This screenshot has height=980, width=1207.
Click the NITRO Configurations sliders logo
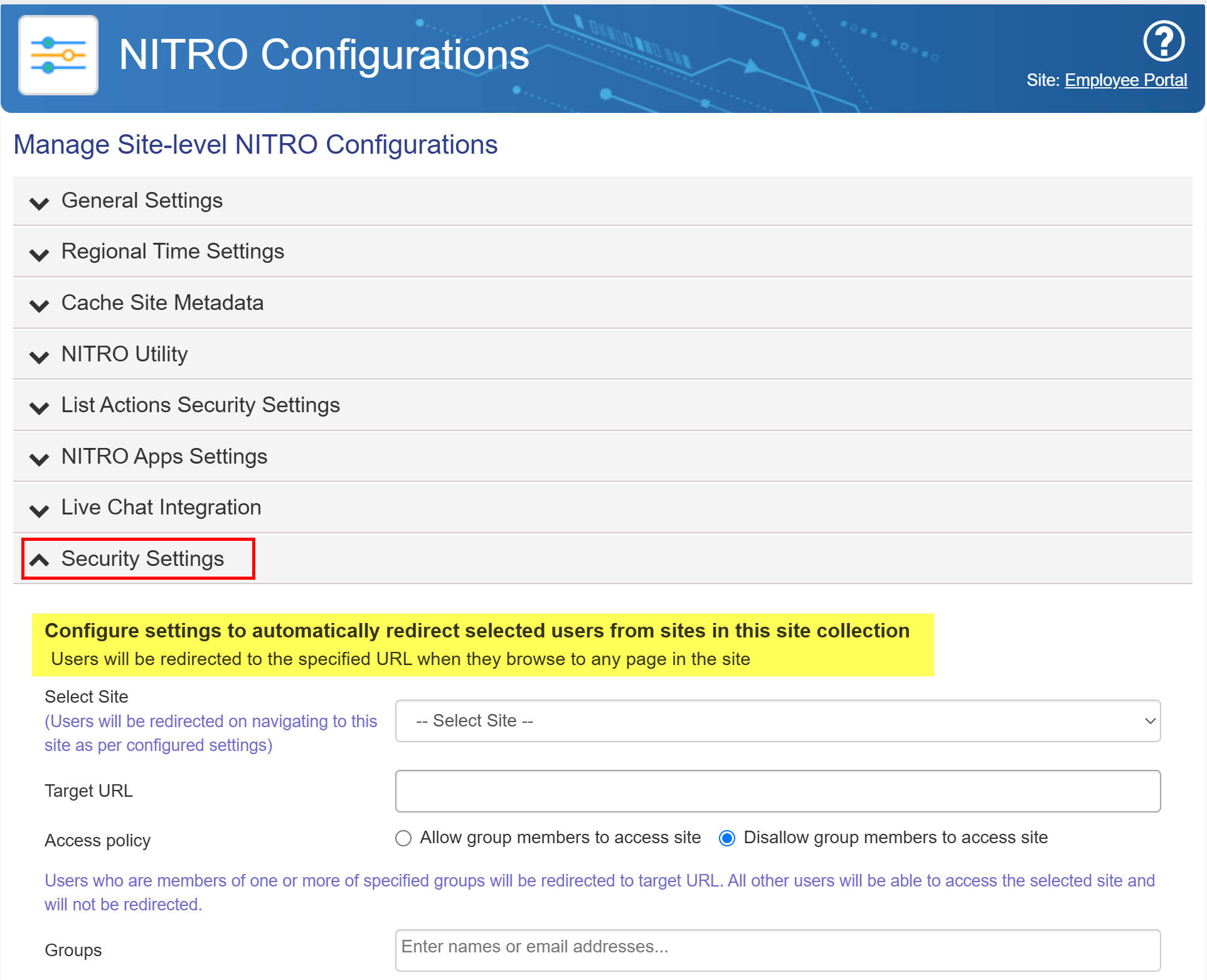click(58, 55)
